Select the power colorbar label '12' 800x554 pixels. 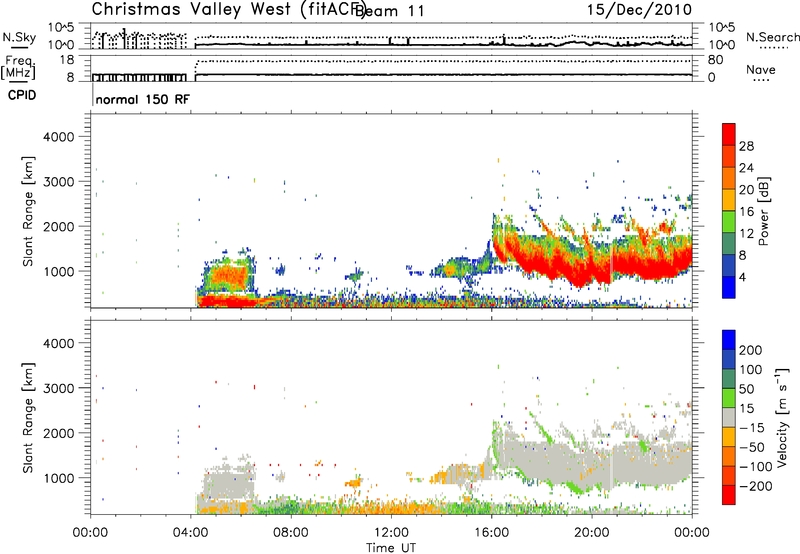click(746, 234)
